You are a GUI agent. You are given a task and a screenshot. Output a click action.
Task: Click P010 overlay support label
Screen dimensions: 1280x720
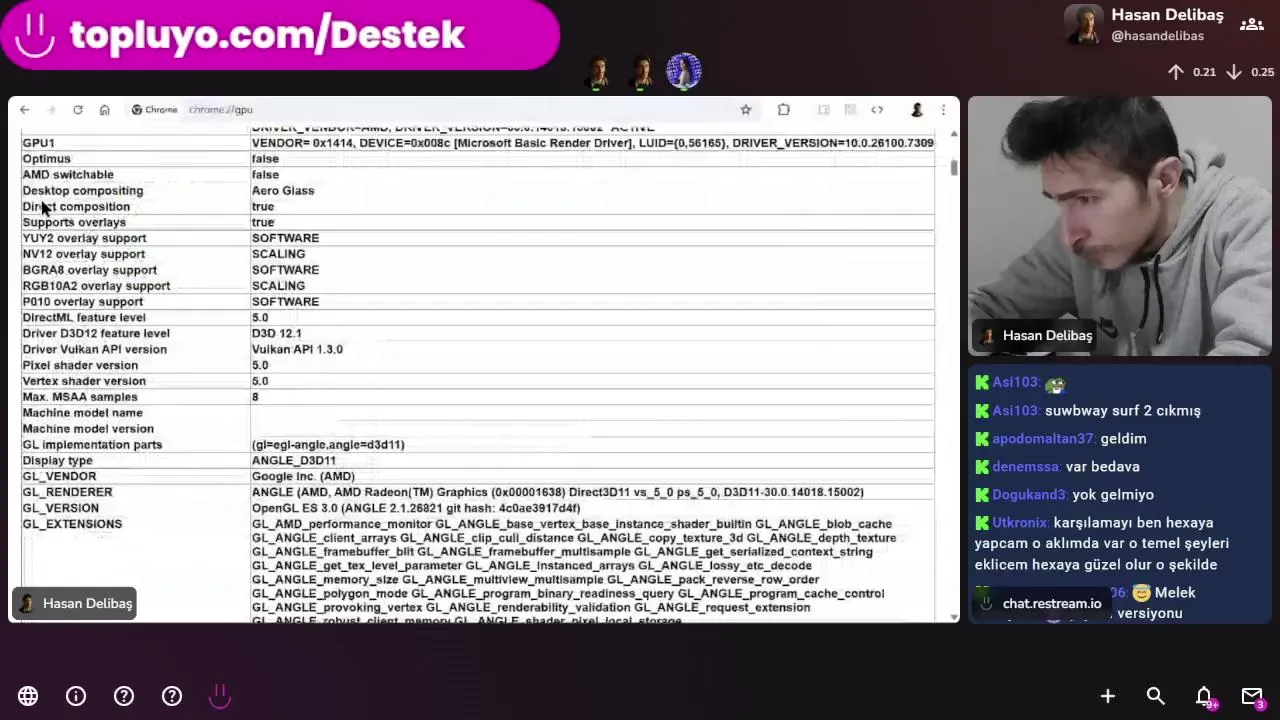[x=83, y=302]
